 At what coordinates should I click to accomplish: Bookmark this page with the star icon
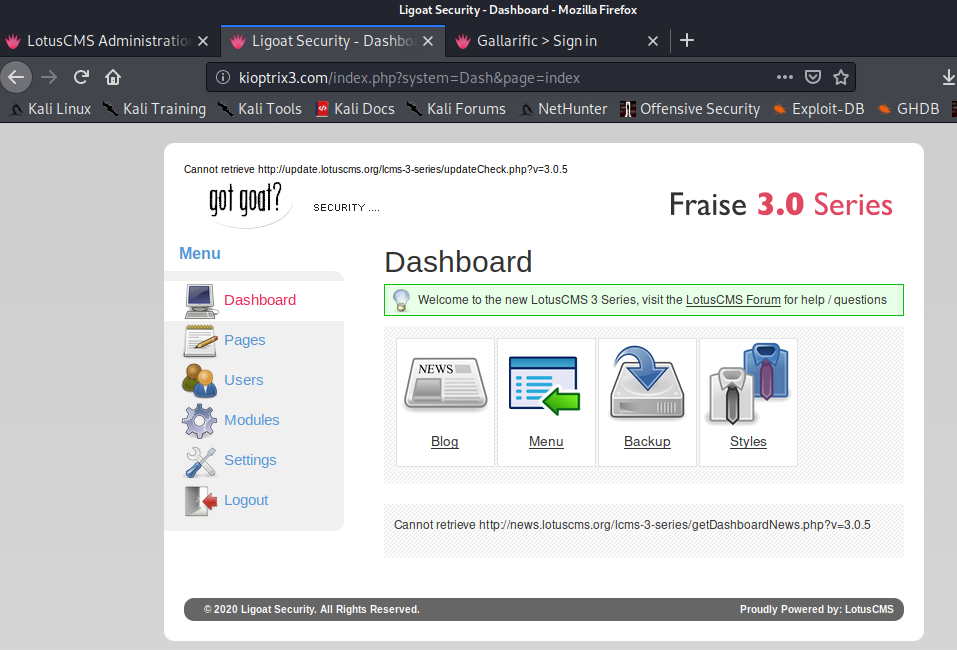(x=841, y=77)
